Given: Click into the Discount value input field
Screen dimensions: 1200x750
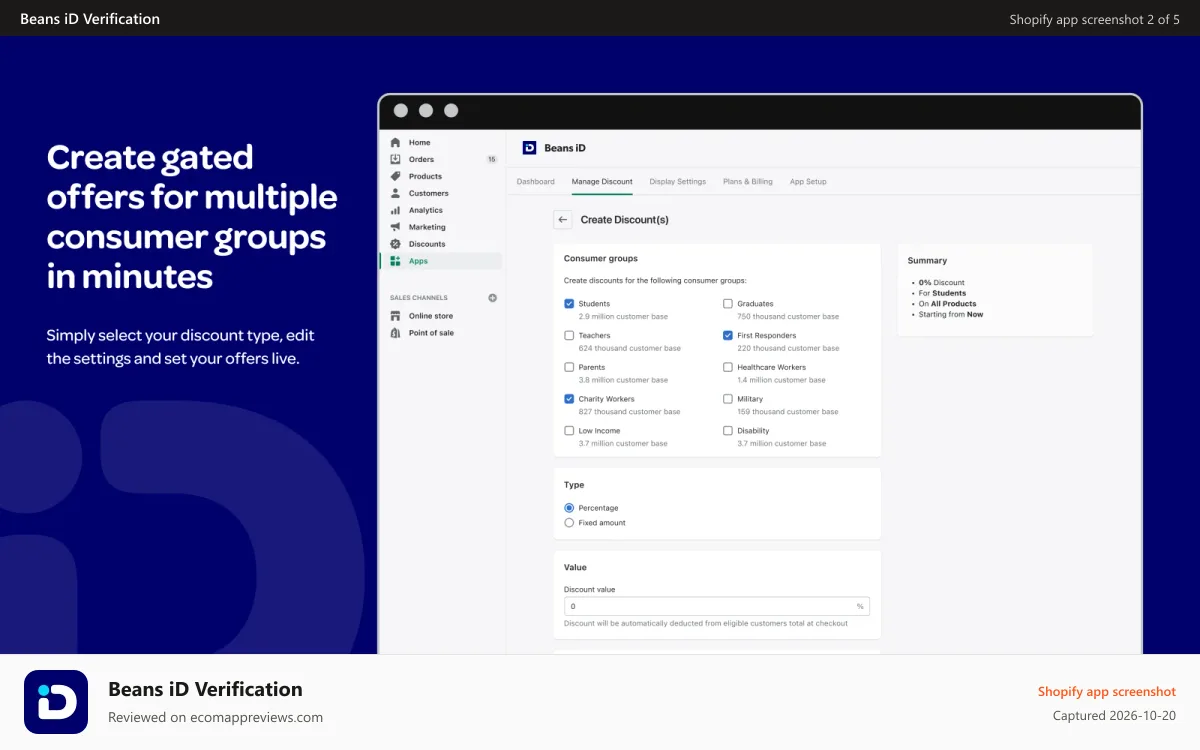Looking at the screenshot, I should click(716, 606).
